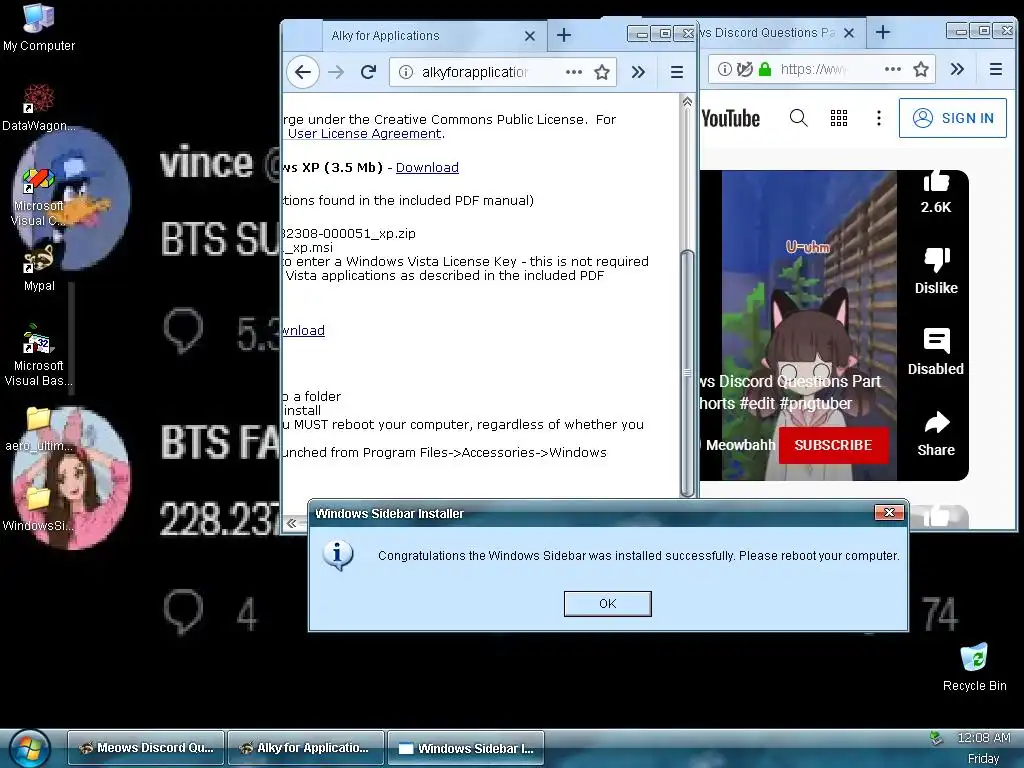The width and height of the screenshot is (1024, 768).
Task: Bookmark the Alky for Applications page
Action: (x=601, y=72)
